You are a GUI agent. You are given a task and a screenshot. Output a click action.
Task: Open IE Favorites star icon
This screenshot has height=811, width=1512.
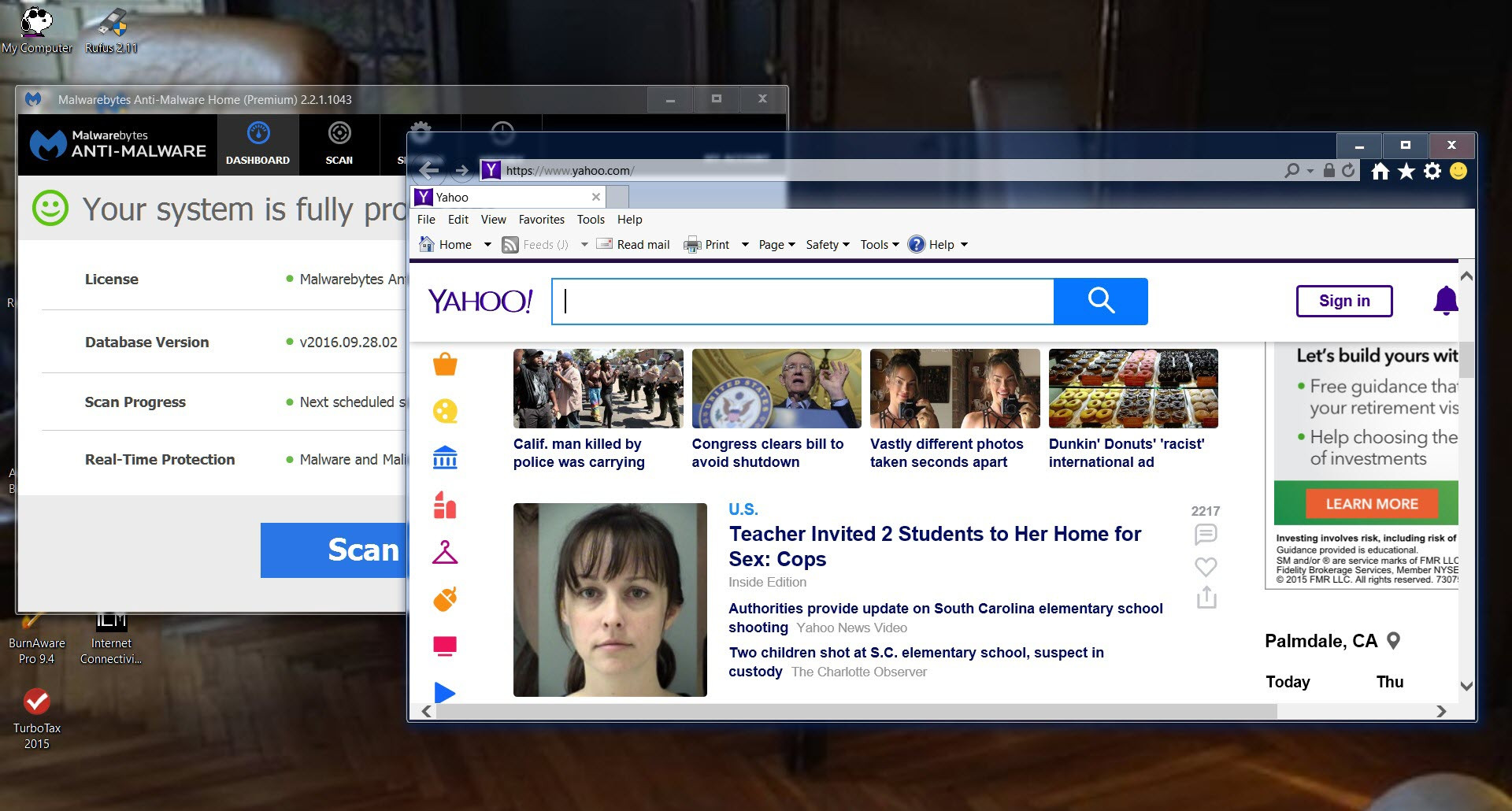tap(1406, 171)
